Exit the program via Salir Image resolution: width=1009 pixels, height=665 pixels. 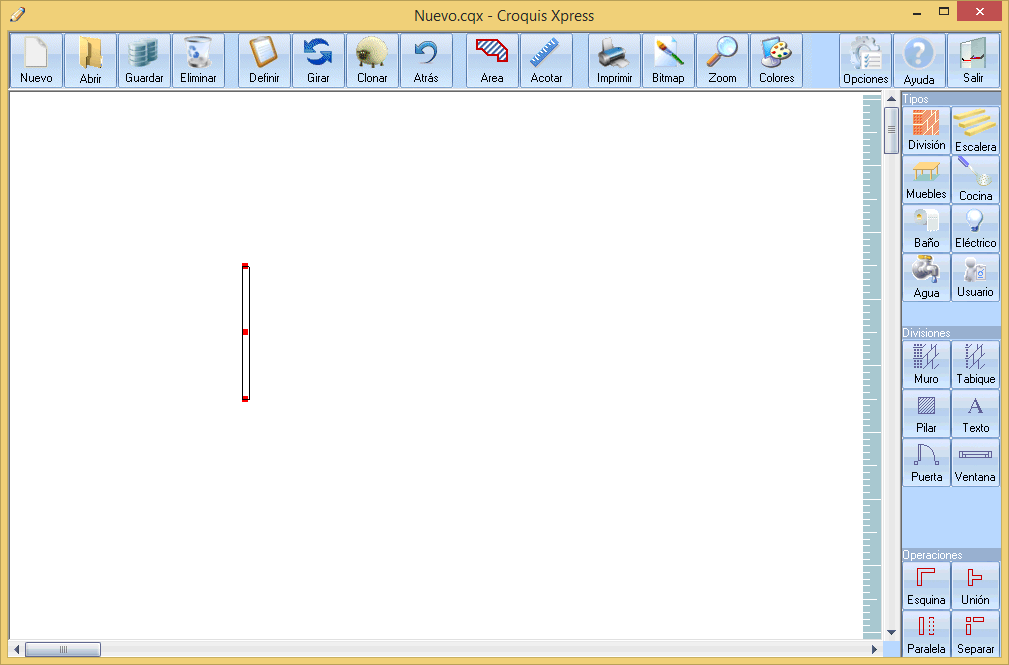click(x=973, y=61)
